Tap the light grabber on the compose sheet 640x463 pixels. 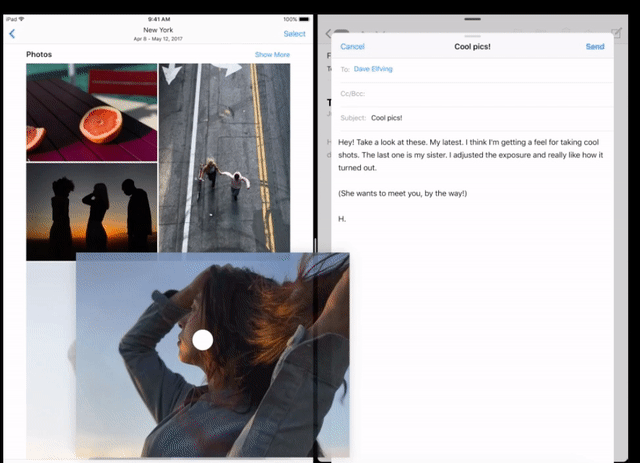(x=472, y=36)
